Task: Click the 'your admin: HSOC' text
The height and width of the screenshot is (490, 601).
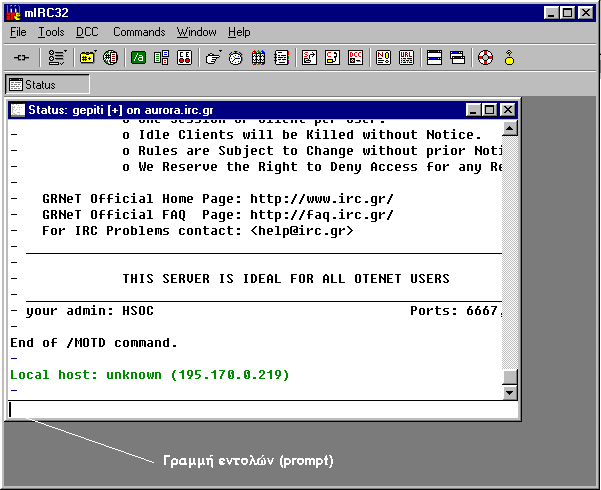Action: 90,311
